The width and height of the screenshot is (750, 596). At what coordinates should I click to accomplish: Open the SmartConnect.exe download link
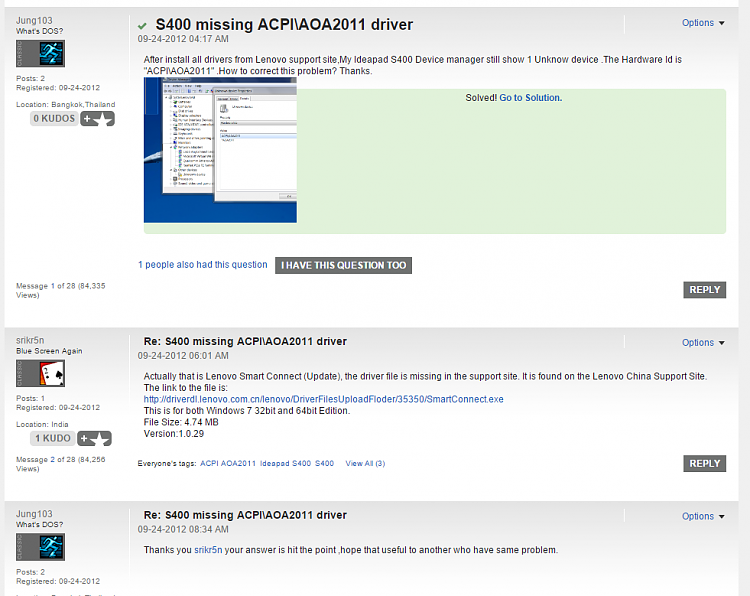coord(323,399)
